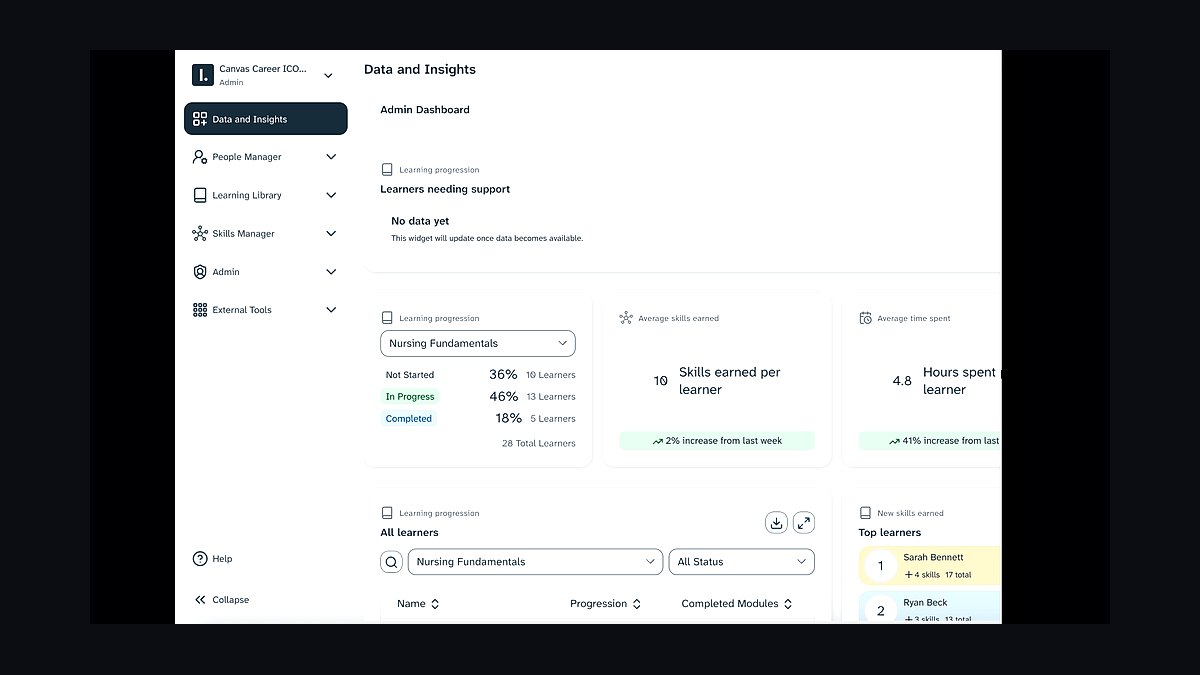Click the Data and Insights dashboard icon
This screenshot has width=1200, height=675.
(200, 119)
